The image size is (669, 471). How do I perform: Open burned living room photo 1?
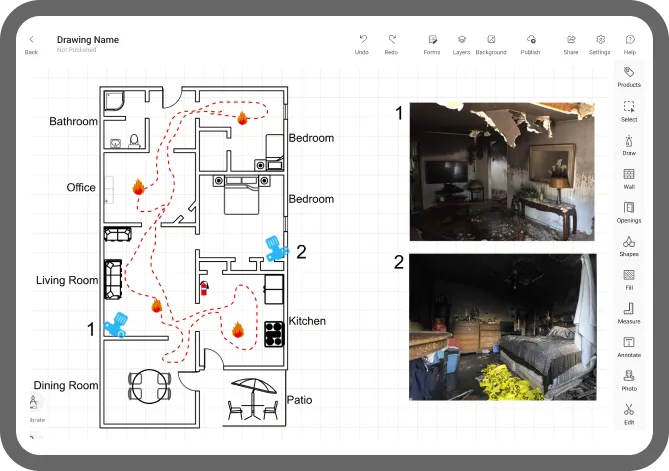click(x=502, y=172)
